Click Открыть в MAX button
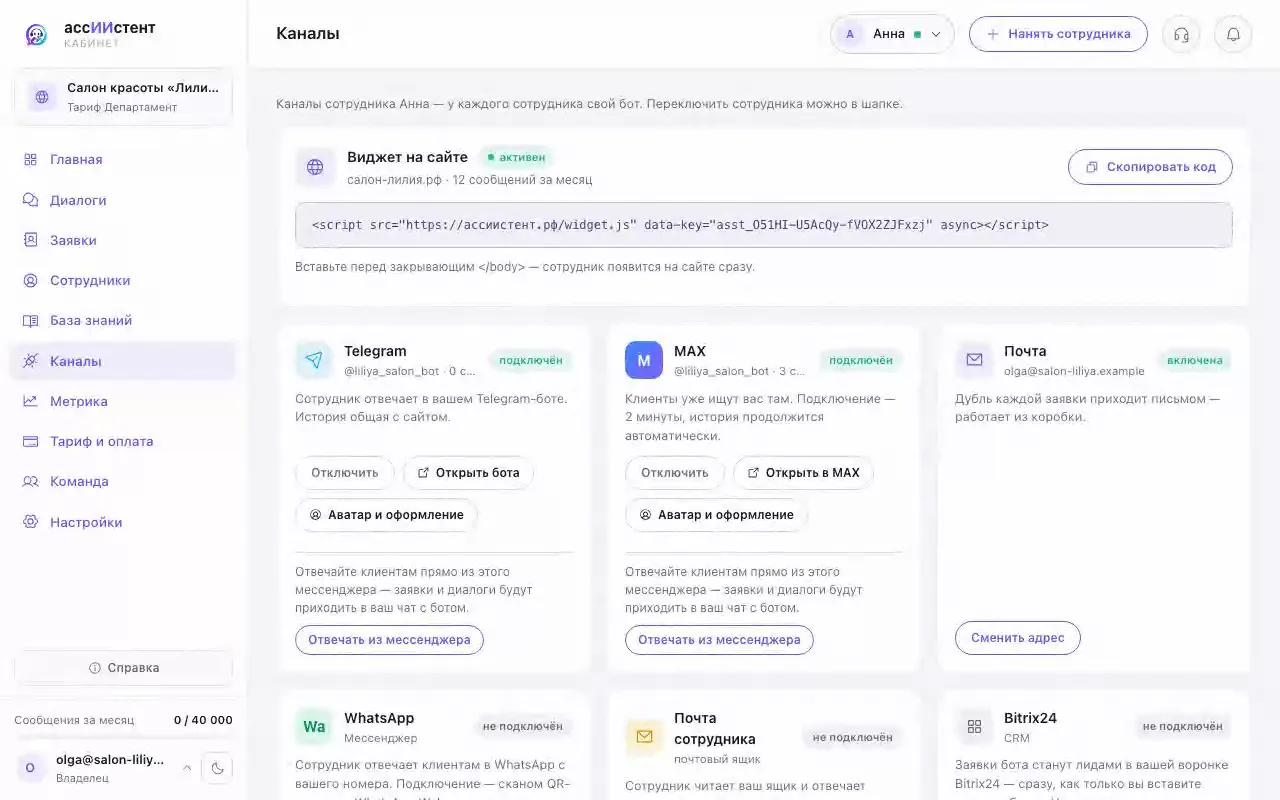Viewport: 1280px width, 800px height. point(803,473)
